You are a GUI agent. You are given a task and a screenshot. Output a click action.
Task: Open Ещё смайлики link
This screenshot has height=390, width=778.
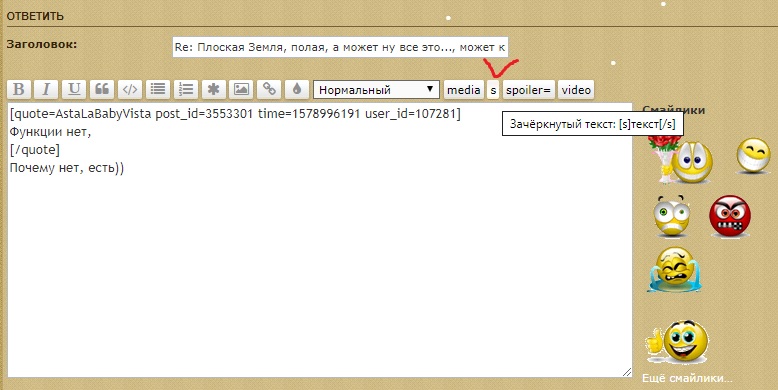(687, 379)
